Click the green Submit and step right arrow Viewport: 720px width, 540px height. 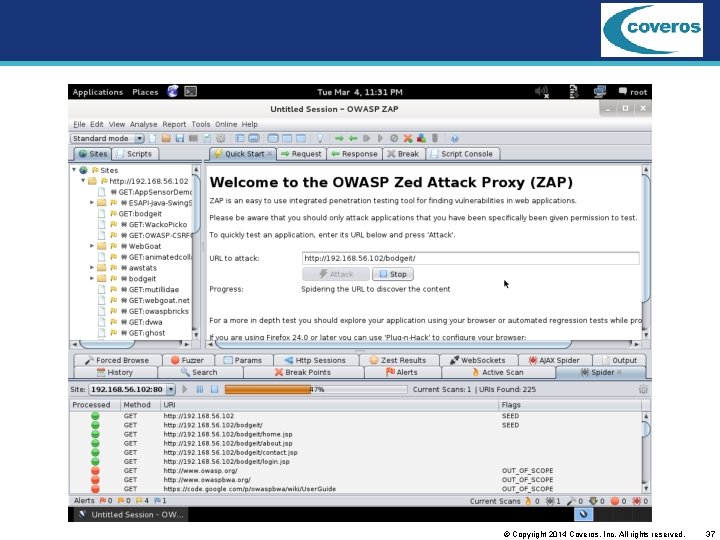(339, 138)
